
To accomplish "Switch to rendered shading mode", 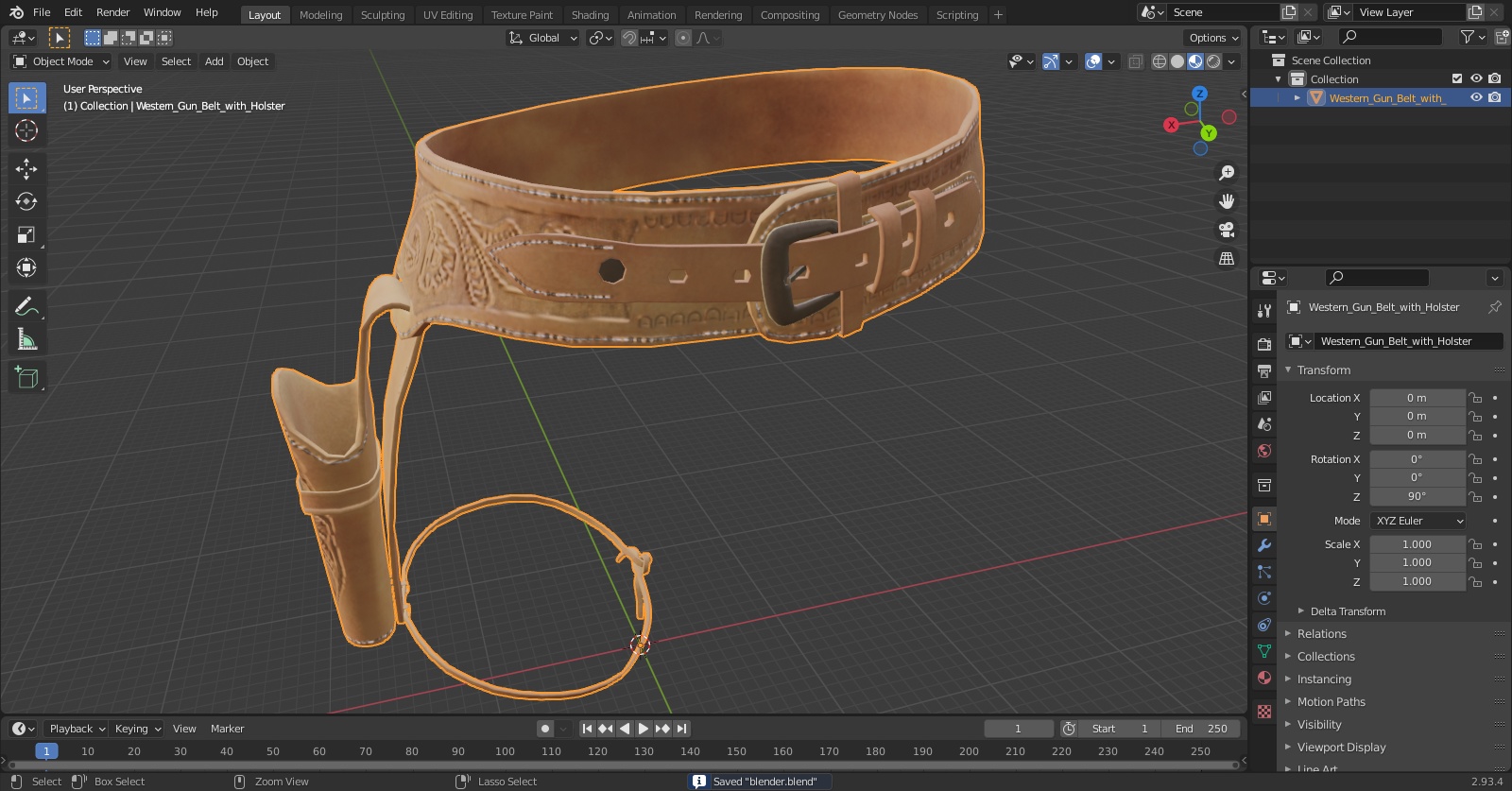I will (1213, 61).
